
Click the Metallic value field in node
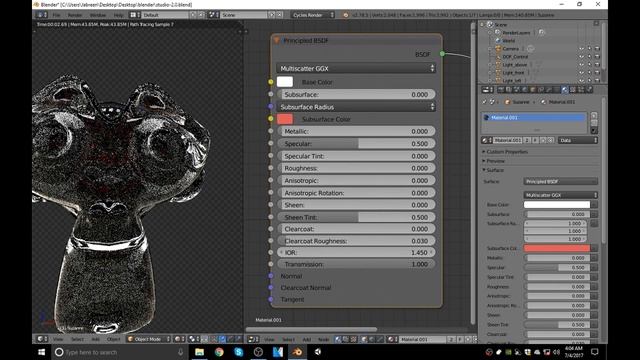(x=356, y=131)
